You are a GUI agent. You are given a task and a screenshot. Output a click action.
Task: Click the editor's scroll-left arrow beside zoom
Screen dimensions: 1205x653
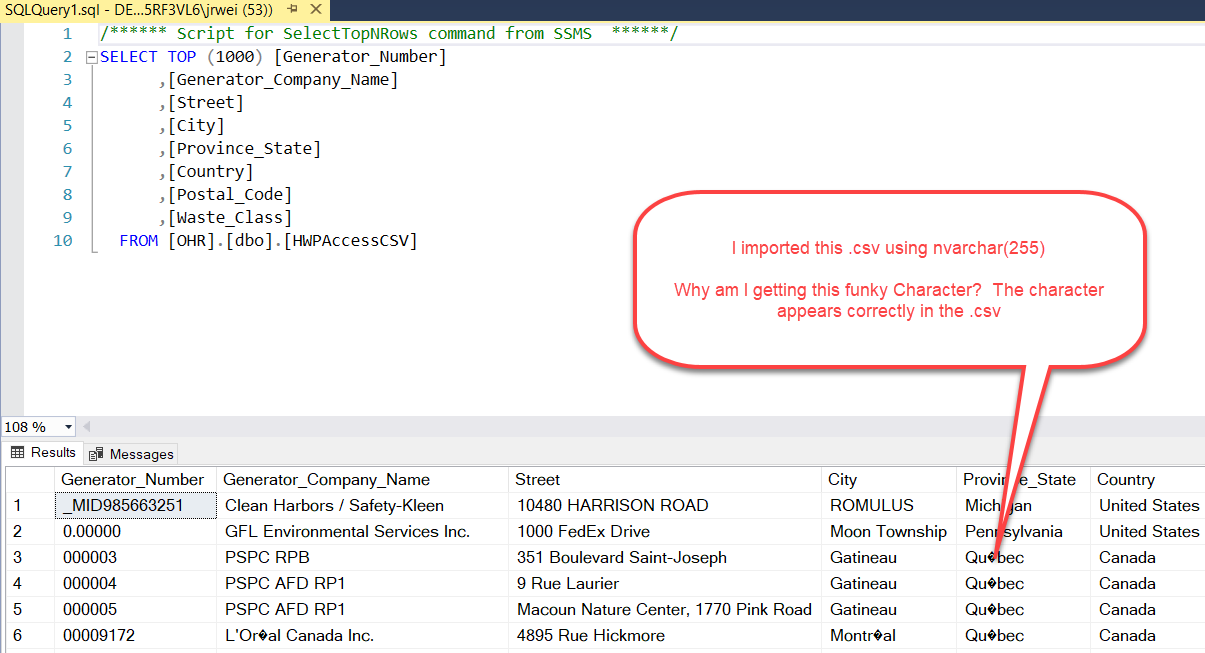(86, 427)
